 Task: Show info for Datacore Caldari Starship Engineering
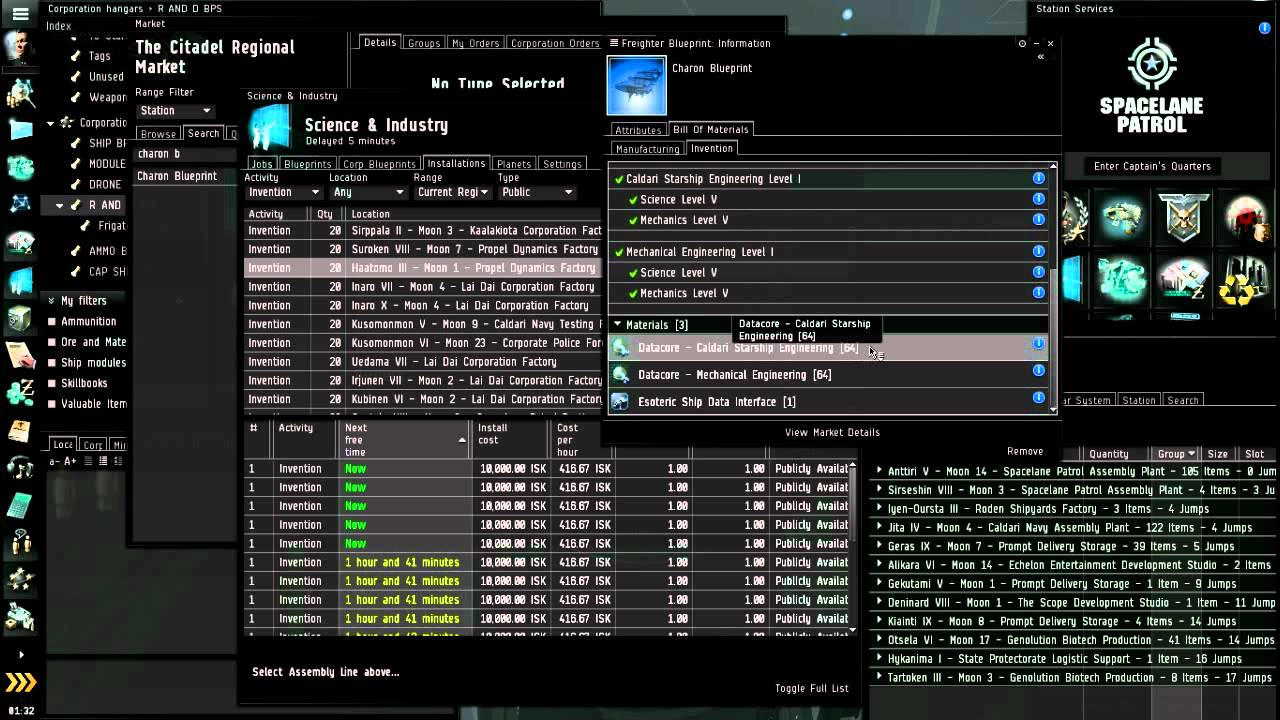[1038, 343]
